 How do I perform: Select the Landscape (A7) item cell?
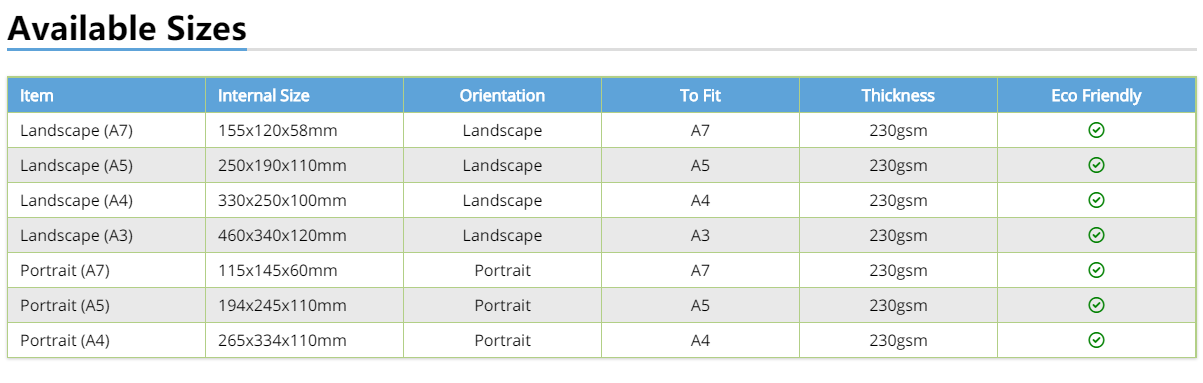click(x=107, y=130)
